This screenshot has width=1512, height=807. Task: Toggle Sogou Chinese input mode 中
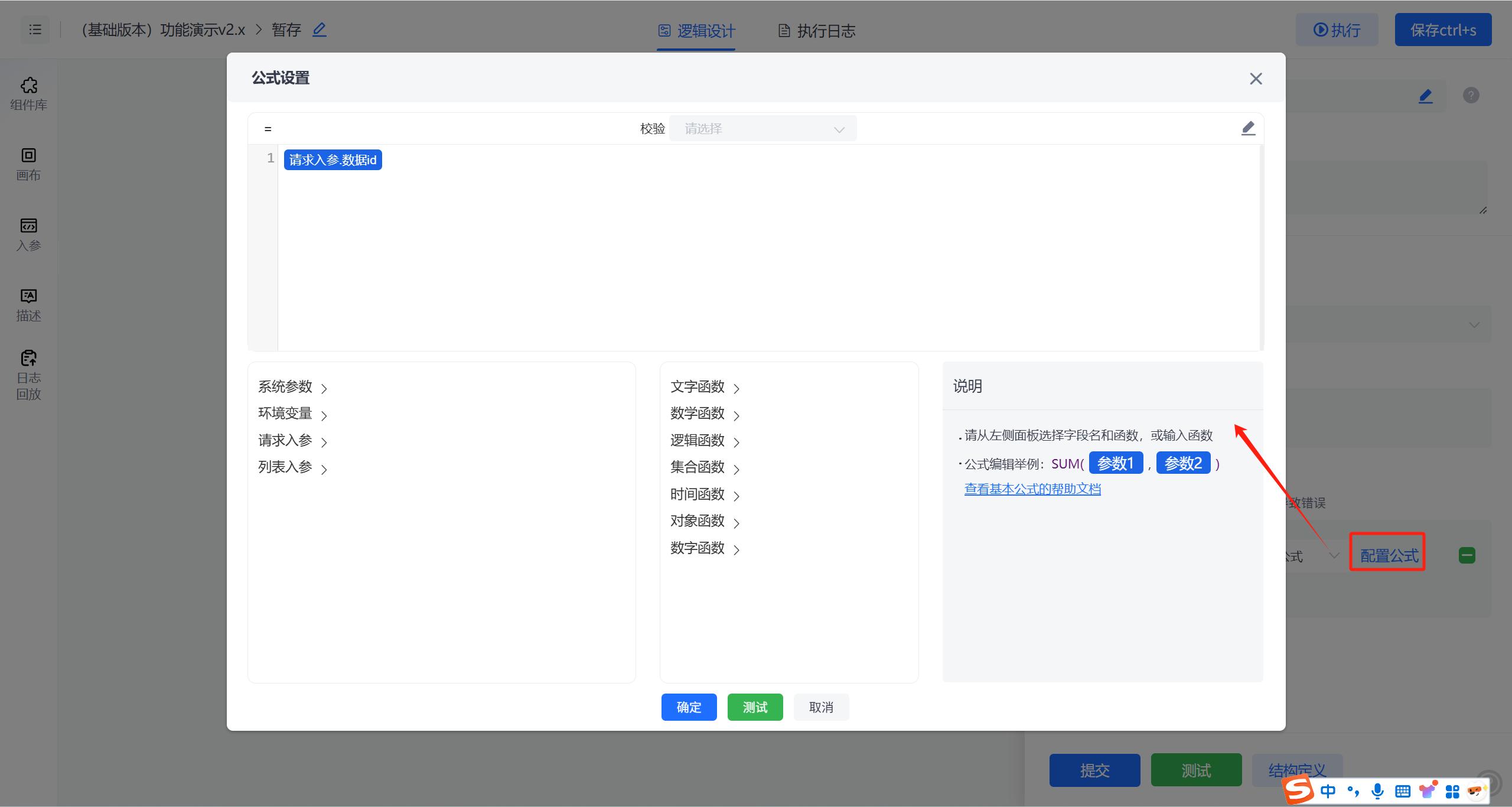(1328, 790)
